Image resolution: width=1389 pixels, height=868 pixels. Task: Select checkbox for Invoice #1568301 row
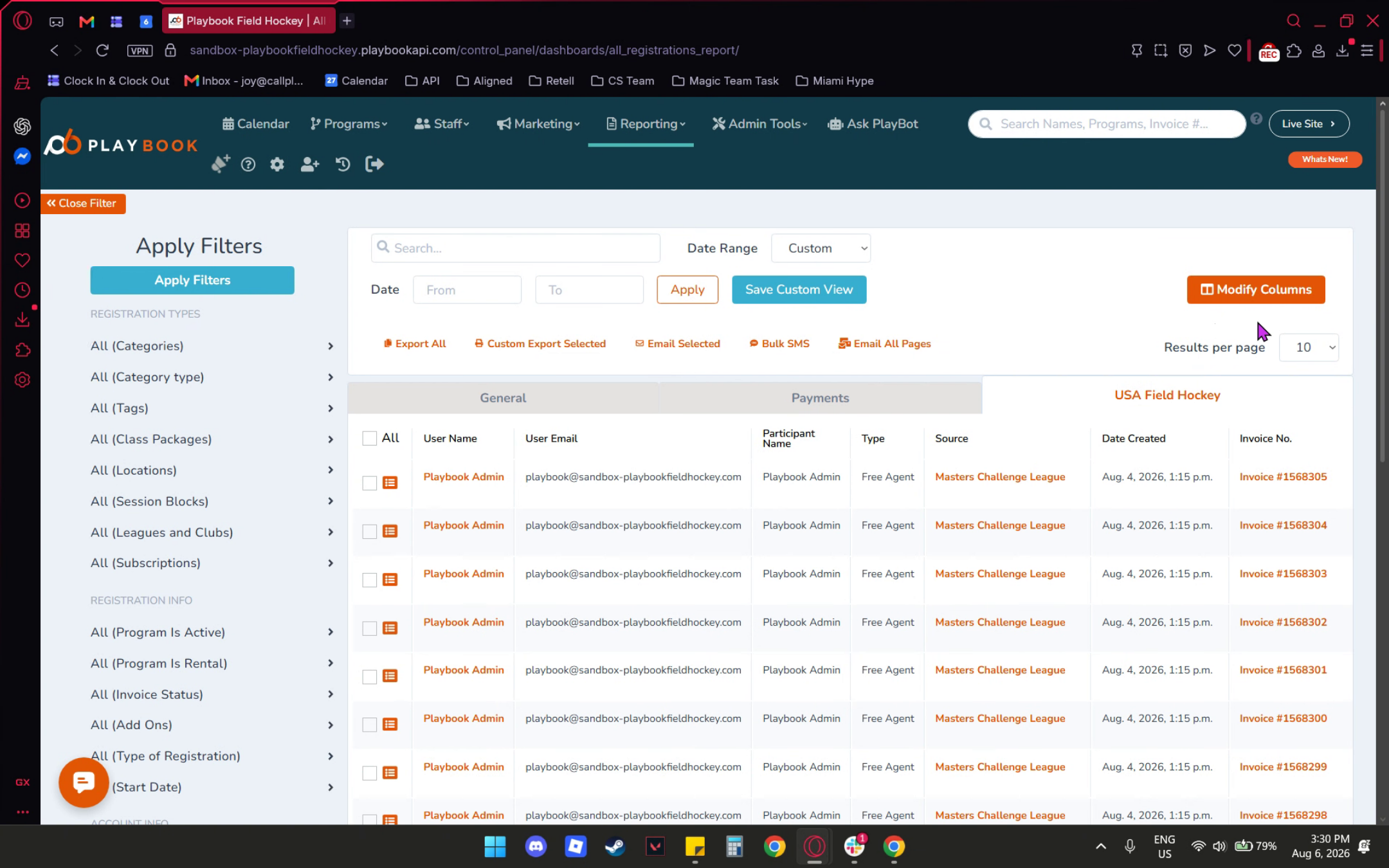[x=370, y=676]
